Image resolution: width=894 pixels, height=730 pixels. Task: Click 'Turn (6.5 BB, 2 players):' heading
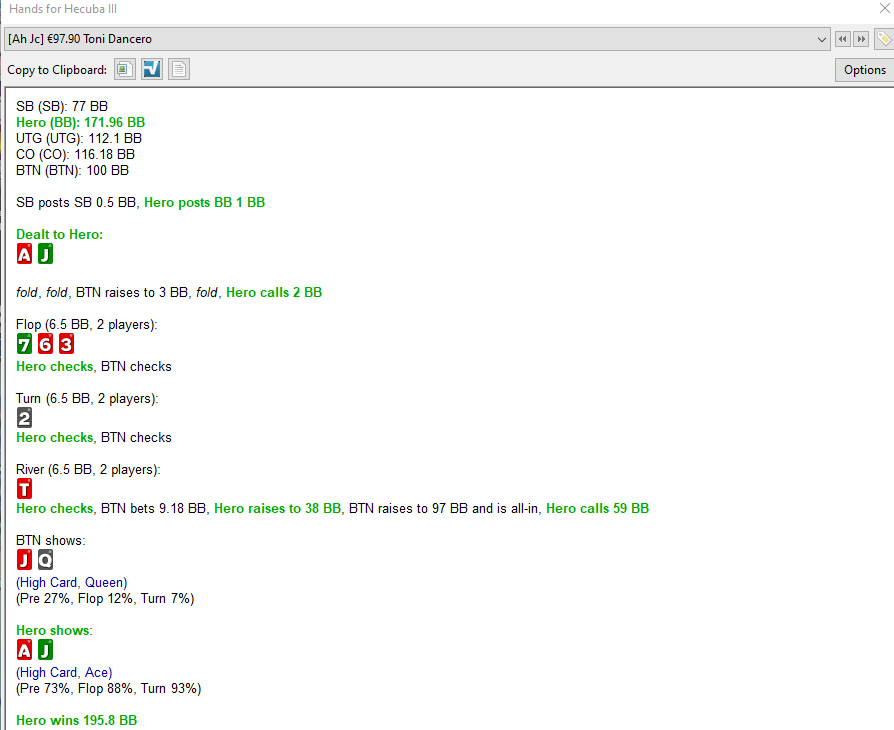coord(87,399)
